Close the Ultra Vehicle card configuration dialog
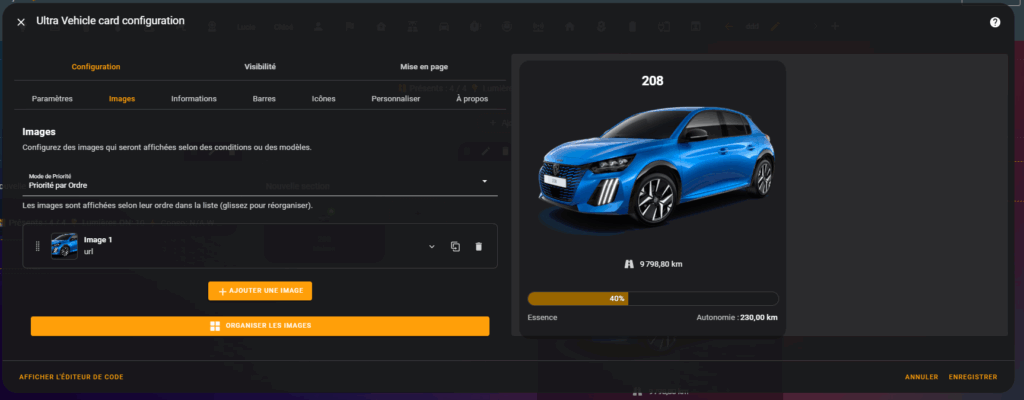The image size is (1024, 400). (21, 21)
